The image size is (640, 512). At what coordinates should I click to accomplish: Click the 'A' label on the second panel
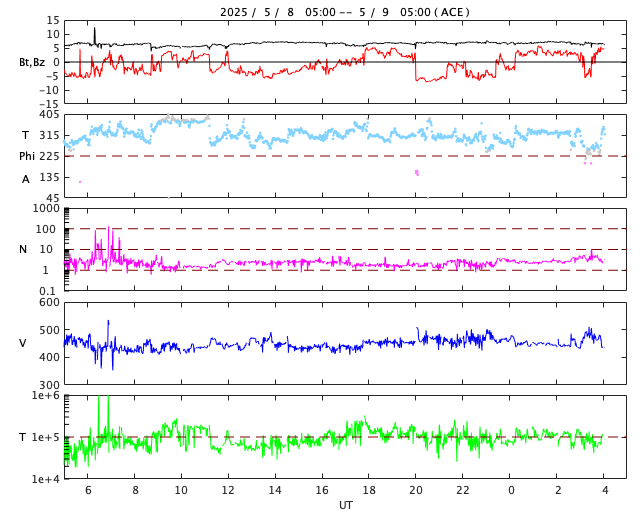26,179
